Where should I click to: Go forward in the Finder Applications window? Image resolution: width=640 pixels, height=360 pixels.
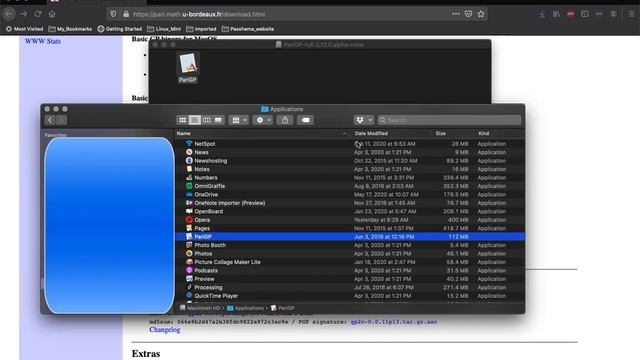[x=61, y=120]
